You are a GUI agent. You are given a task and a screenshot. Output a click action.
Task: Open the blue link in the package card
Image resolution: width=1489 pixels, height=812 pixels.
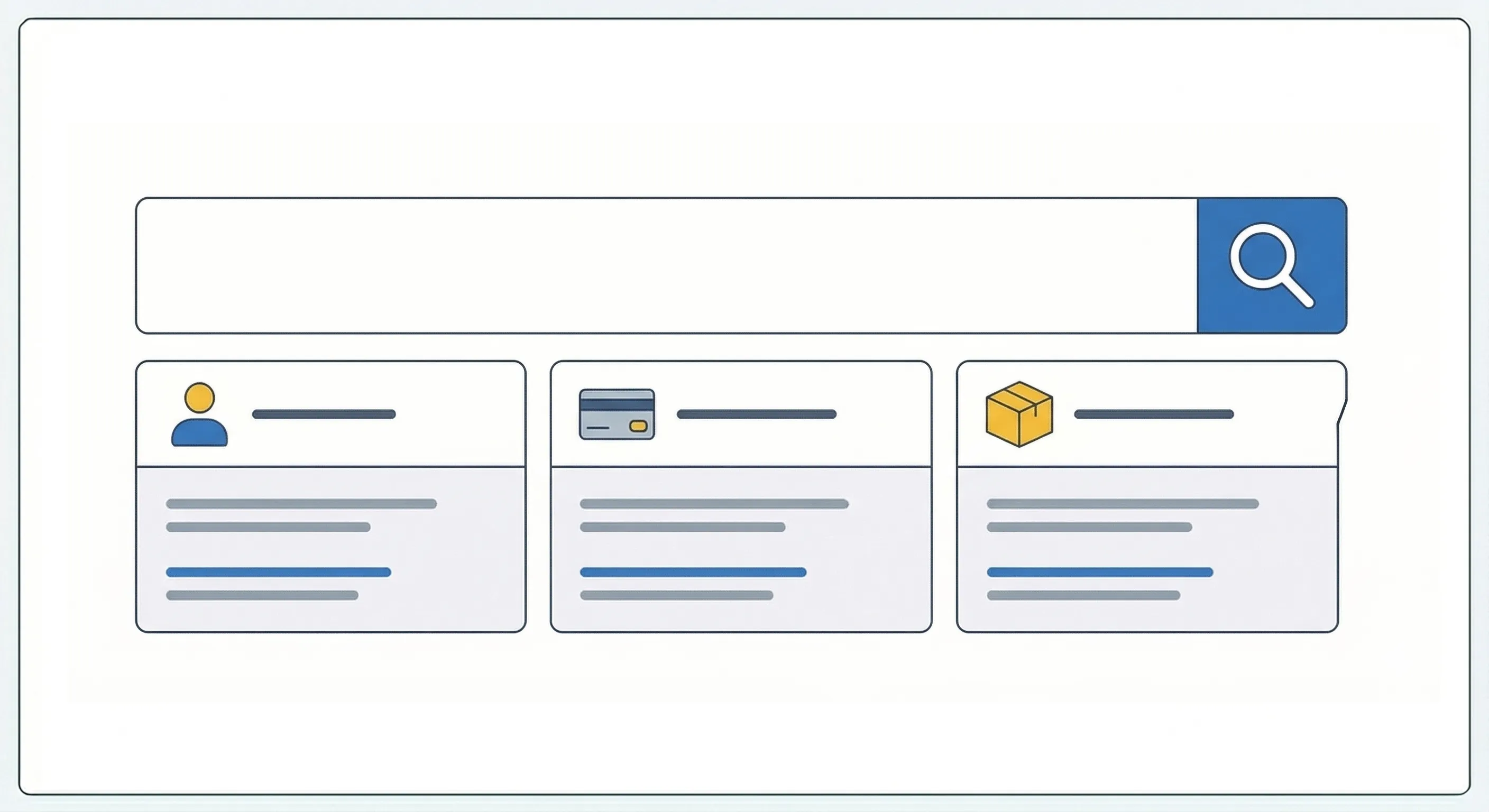pyautogui.click(x=1099, y=572)
